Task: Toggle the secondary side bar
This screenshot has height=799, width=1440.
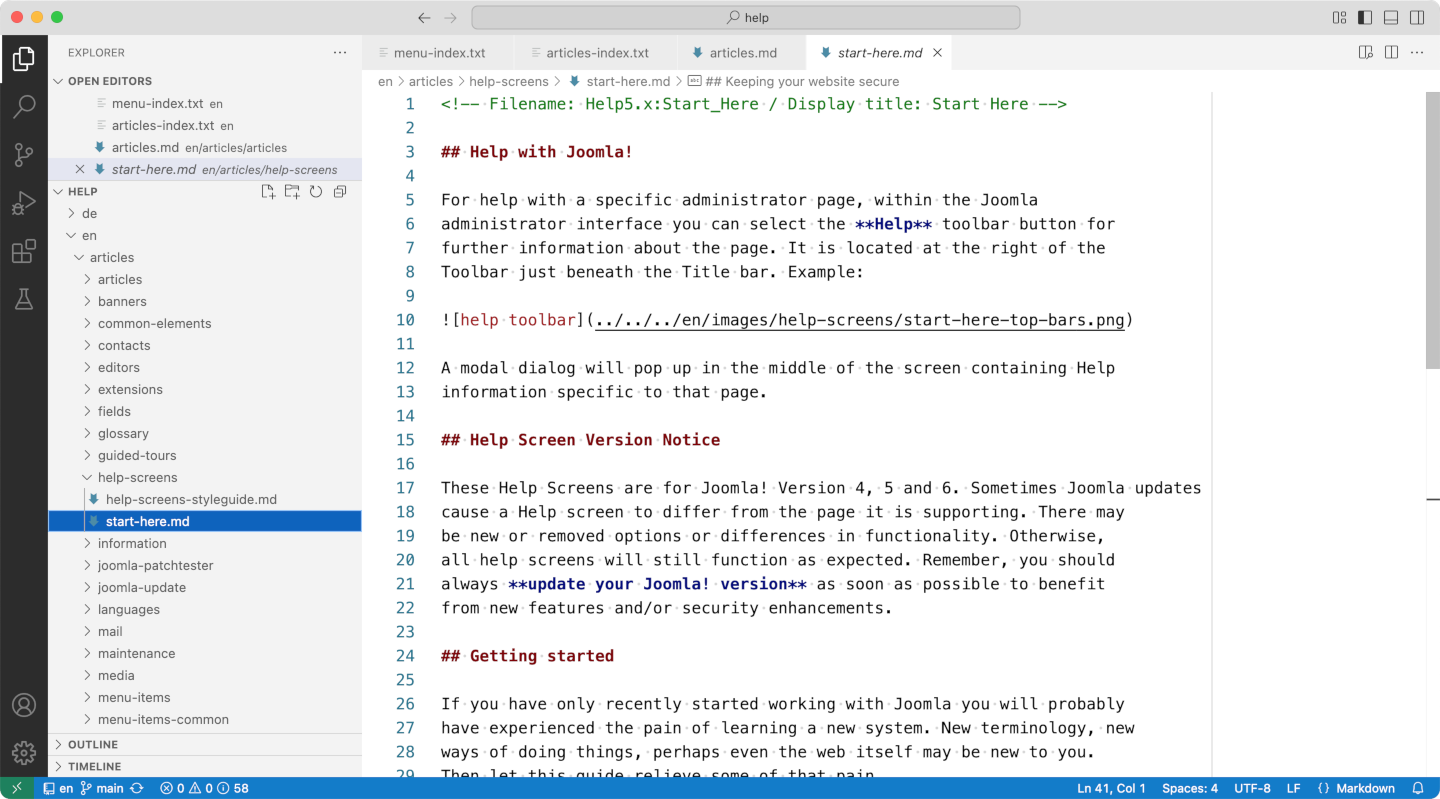Action: pyautogui.click(x=1417, y=17)
